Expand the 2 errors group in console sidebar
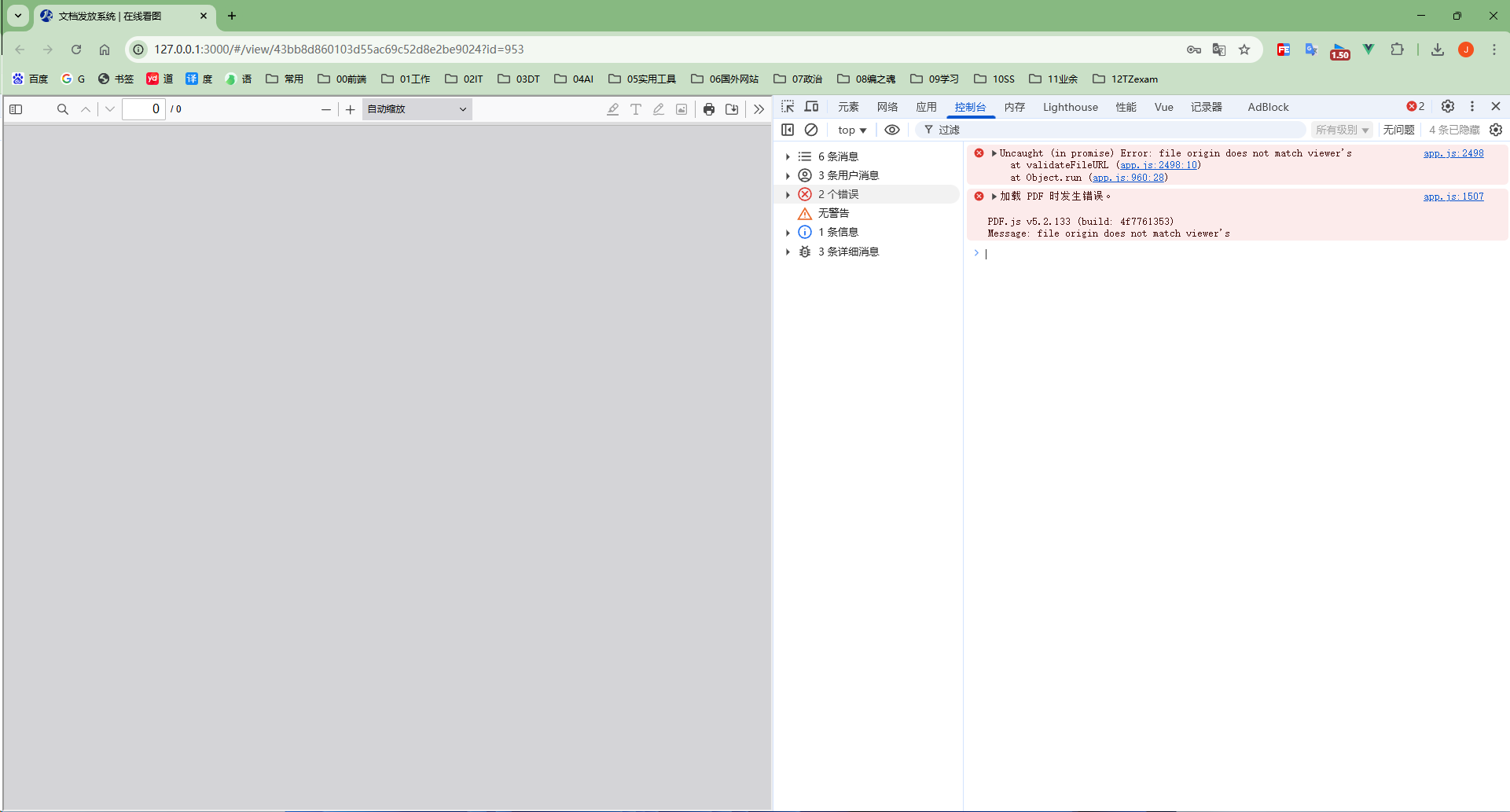The image size is (1510, 812). pos(788,194)
